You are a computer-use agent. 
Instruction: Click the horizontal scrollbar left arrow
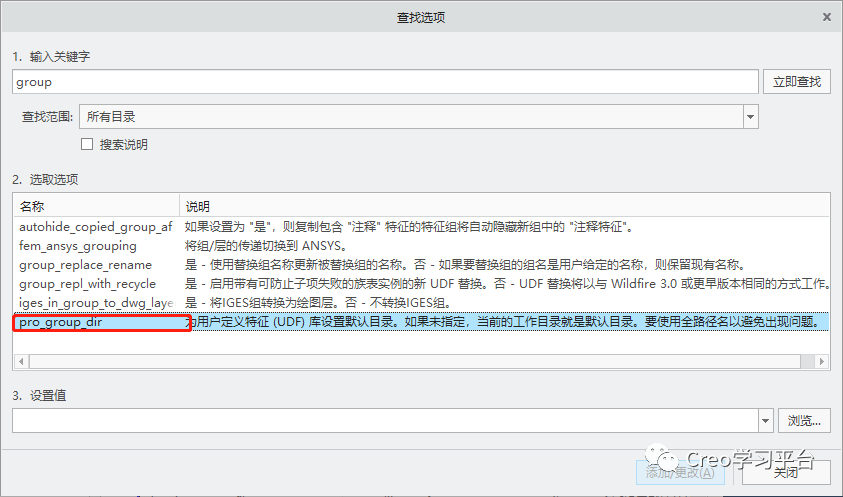pos(21,361)
